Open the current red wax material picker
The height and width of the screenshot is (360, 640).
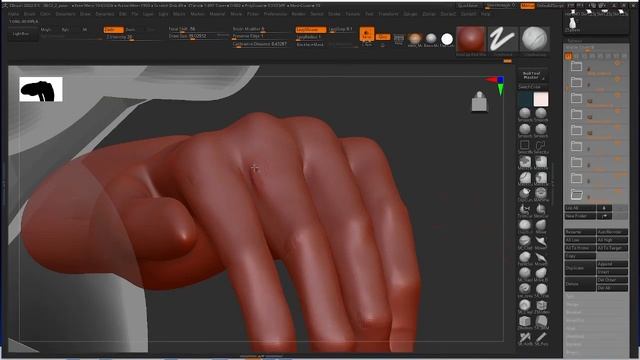(471, 39)
